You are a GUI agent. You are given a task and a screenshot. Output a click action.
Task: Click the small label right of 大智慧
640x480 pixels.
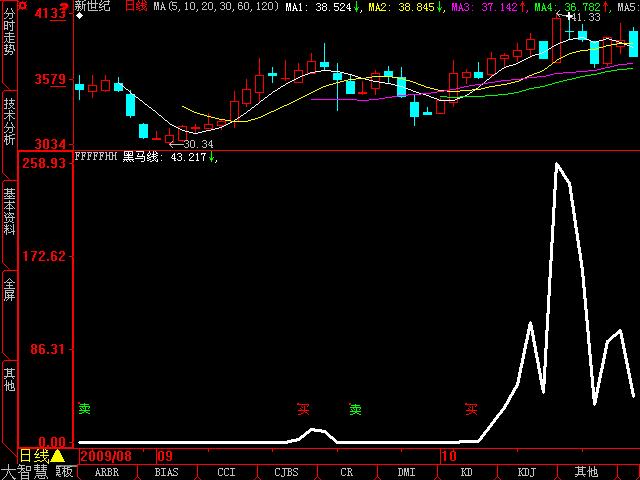64,472
